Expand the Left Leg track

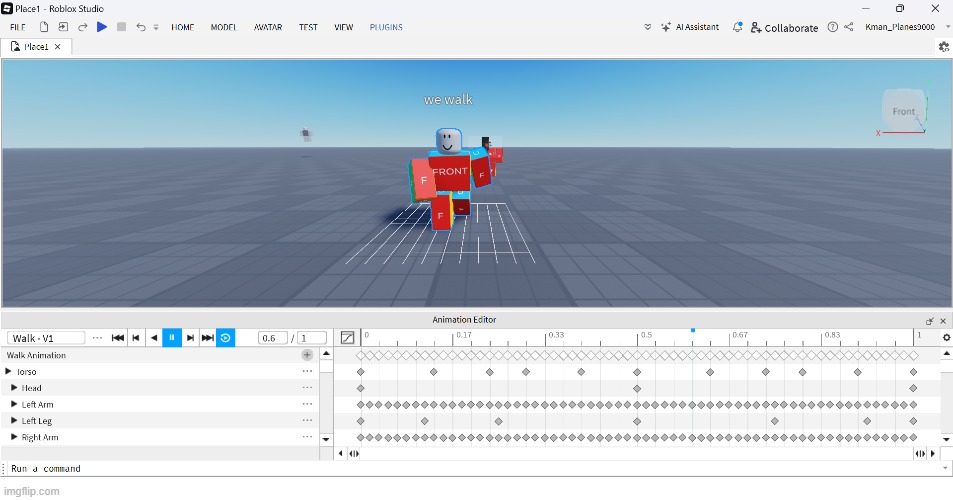pos(14,420)
